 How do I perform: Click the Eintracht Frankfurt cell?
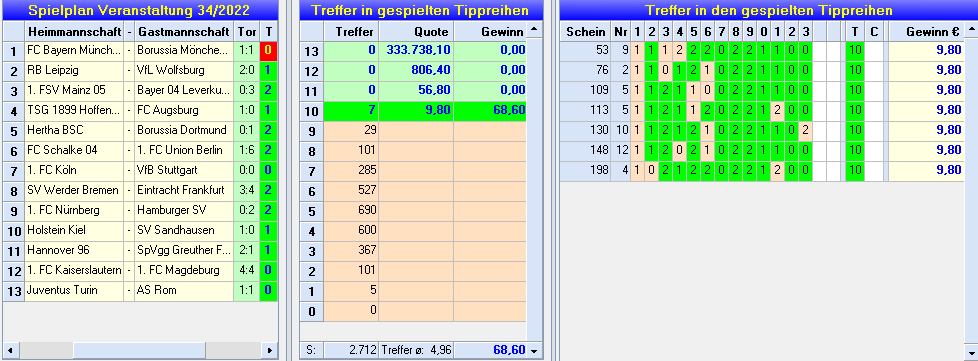click(x=184, y=190)
